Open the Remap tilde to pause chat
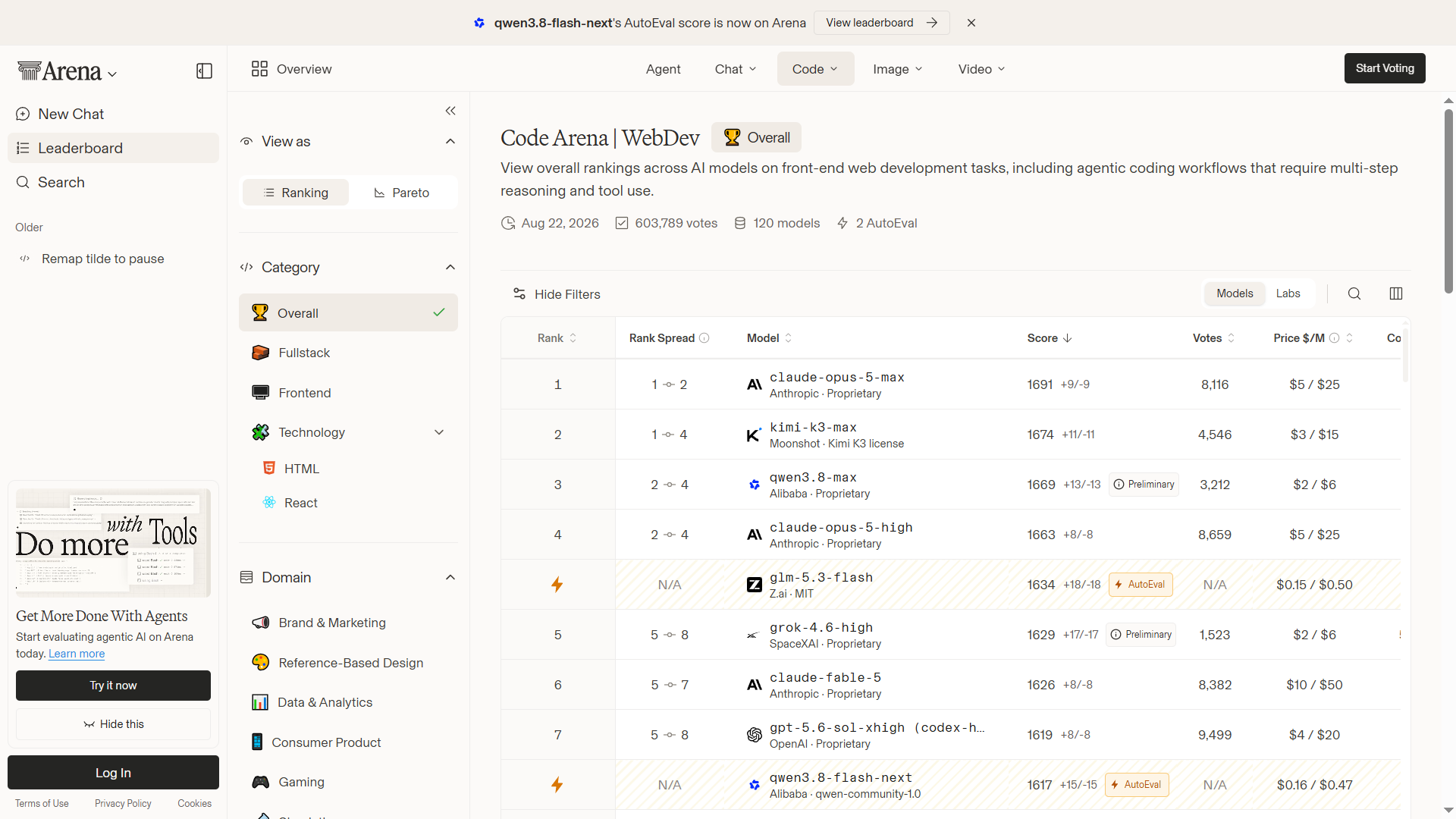The width and height of the screenshot is (1456, 819). [113, 259]
